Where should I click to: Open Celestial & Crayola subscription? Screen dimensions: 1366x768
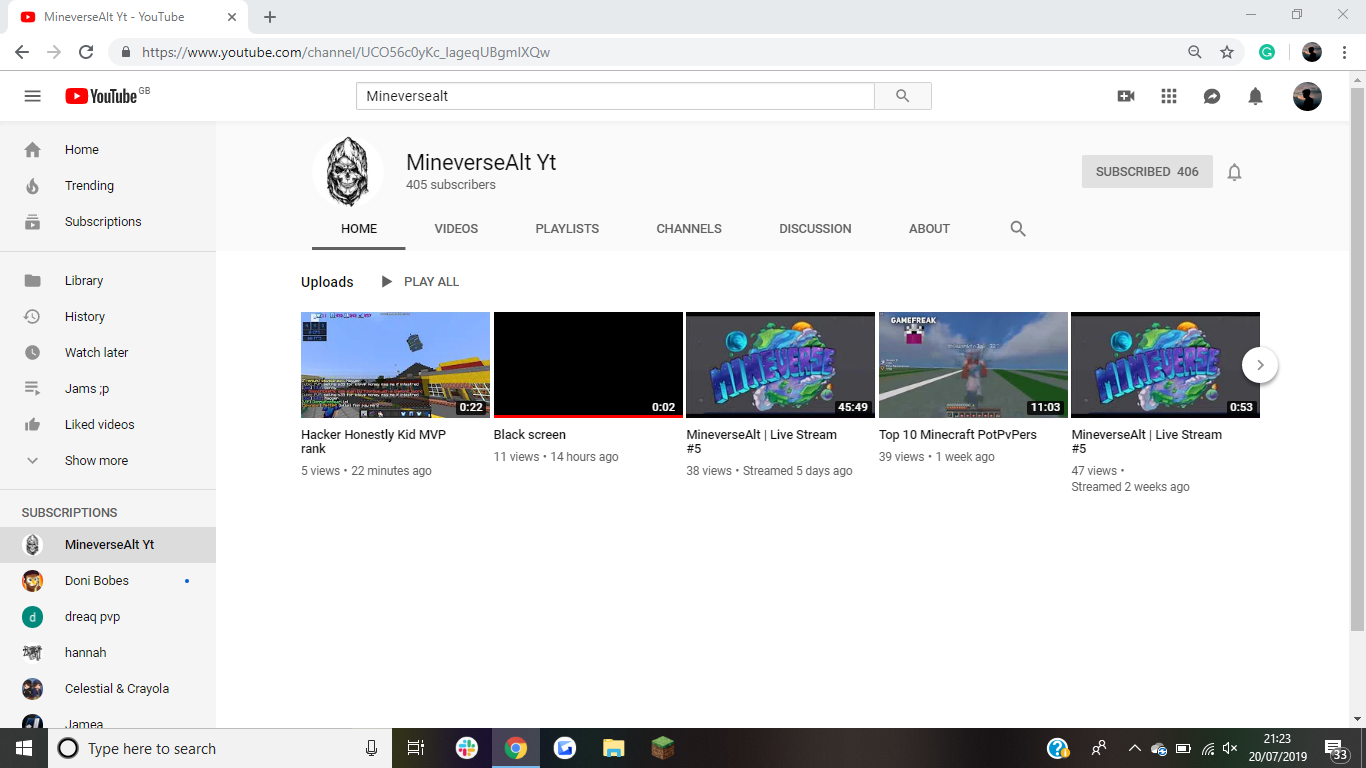click(x=108, y=689)
